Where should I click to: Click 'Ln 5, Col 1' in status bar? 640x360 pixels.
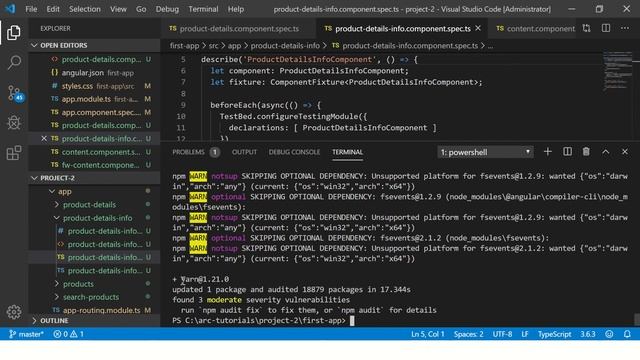pyautogui.click(x=427, y=334)
